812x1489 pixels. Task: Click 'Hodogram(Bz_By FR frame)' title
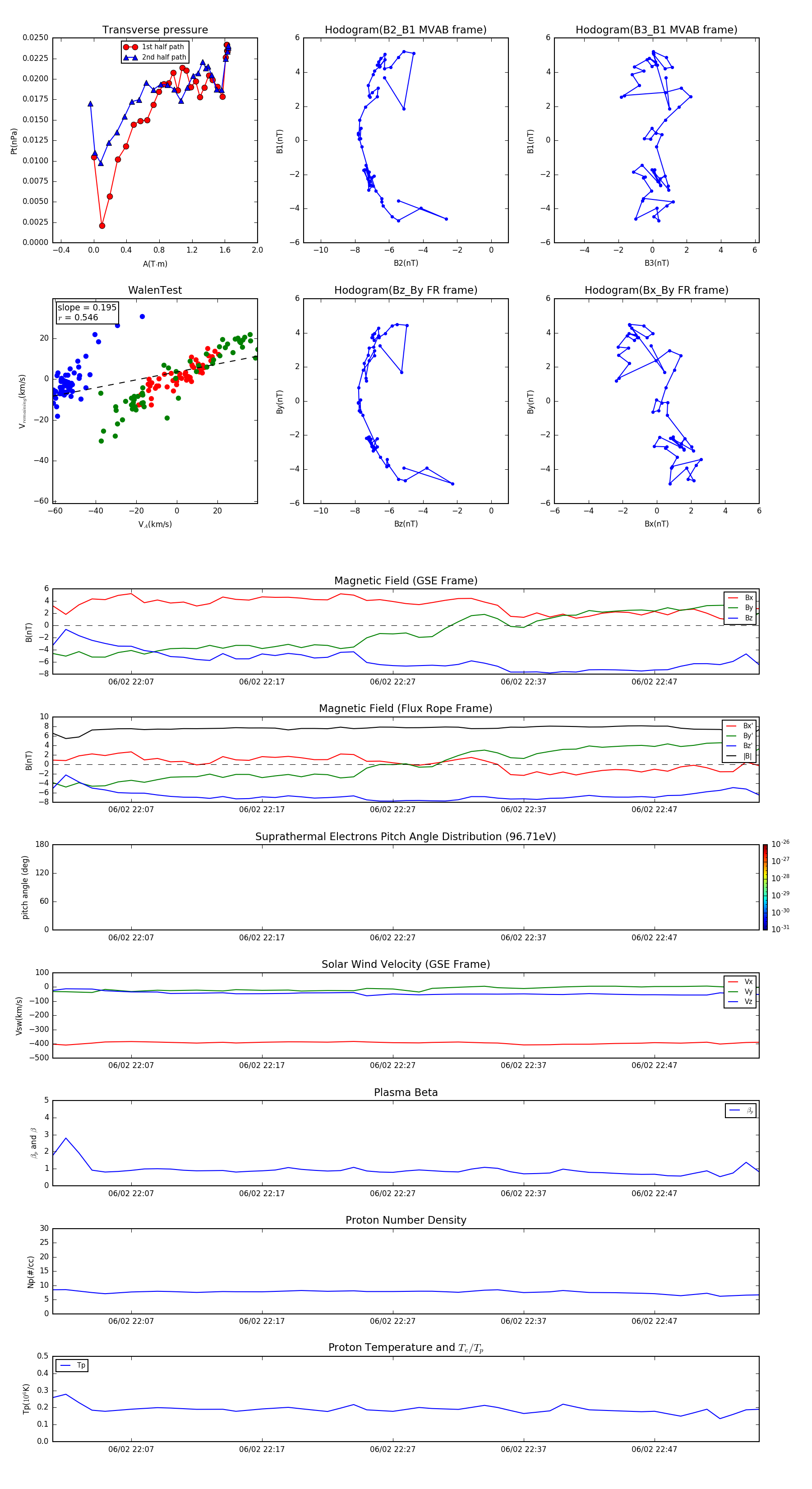tap(406, 290)
